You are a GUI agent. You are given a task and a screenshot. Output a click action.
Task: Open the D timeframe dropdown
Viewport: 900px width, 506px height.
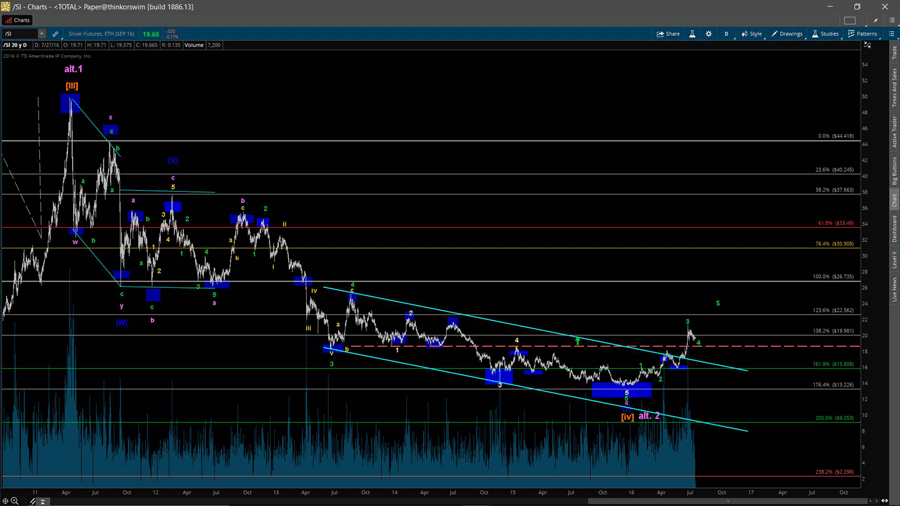point(727,34)
